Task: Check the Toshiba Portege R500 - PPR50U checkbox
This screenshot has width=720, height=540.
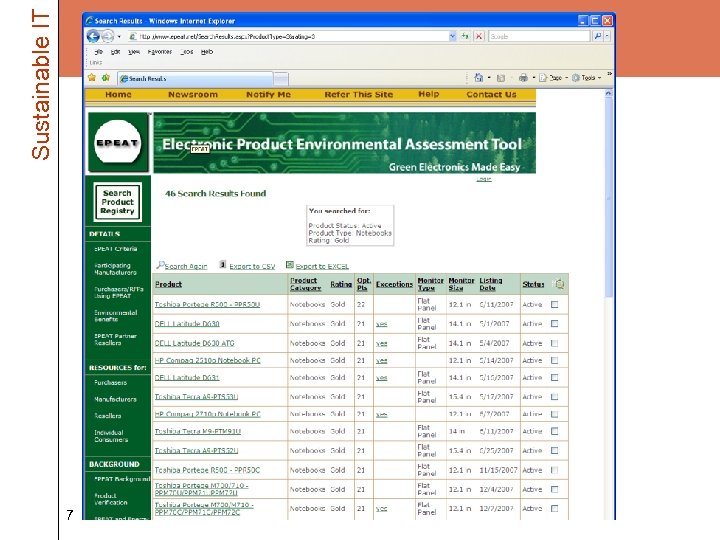Action: [555, 304]
